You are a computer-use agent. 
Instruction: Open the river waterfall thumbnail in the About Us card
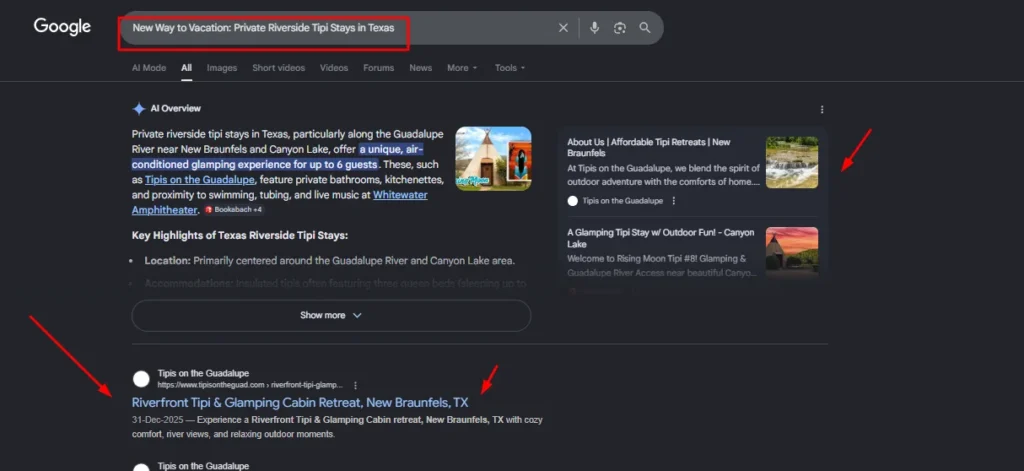click(x=792, y=163)
